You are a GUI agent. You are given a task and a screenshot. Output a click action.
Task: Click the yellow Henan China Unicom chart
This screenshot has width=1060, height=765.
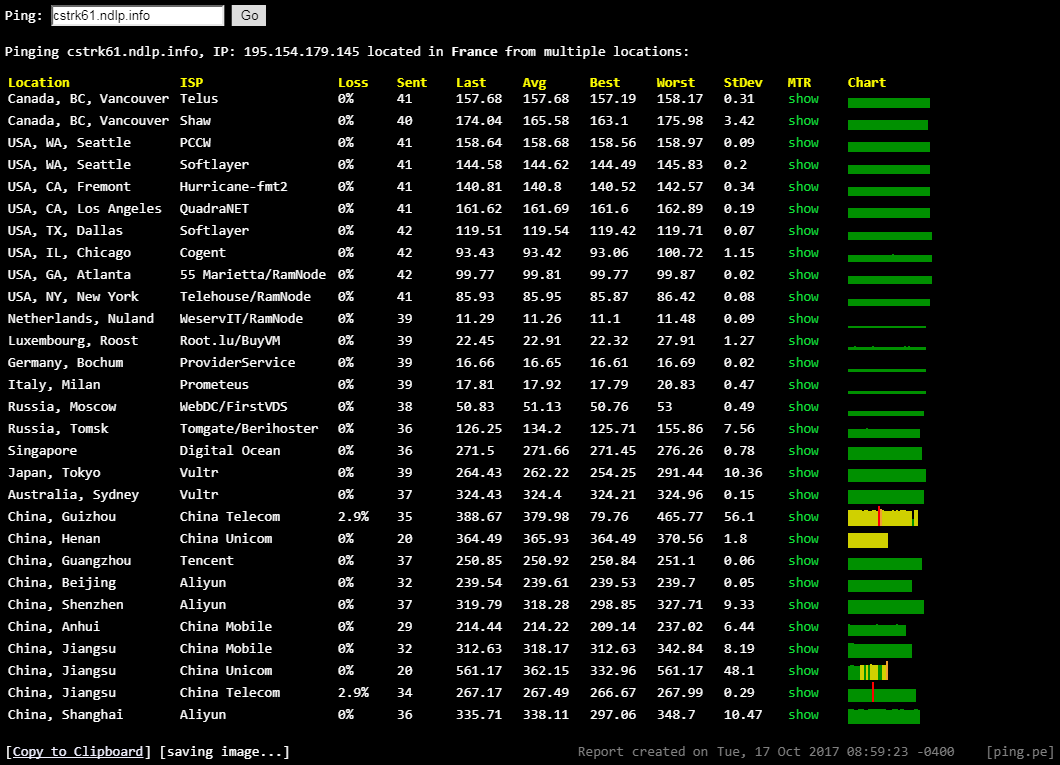[x=867, y=540]
